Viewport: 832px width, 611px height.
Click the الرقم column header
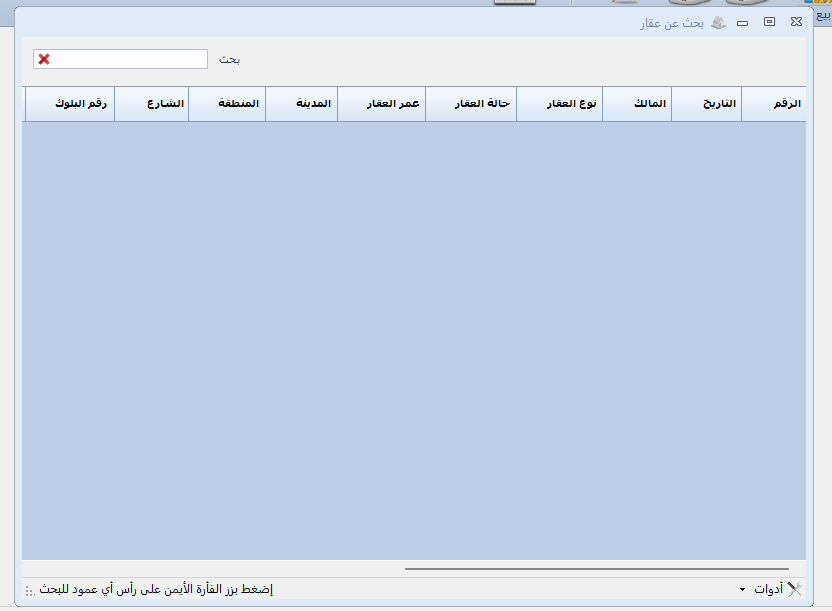tap(773, 104)
